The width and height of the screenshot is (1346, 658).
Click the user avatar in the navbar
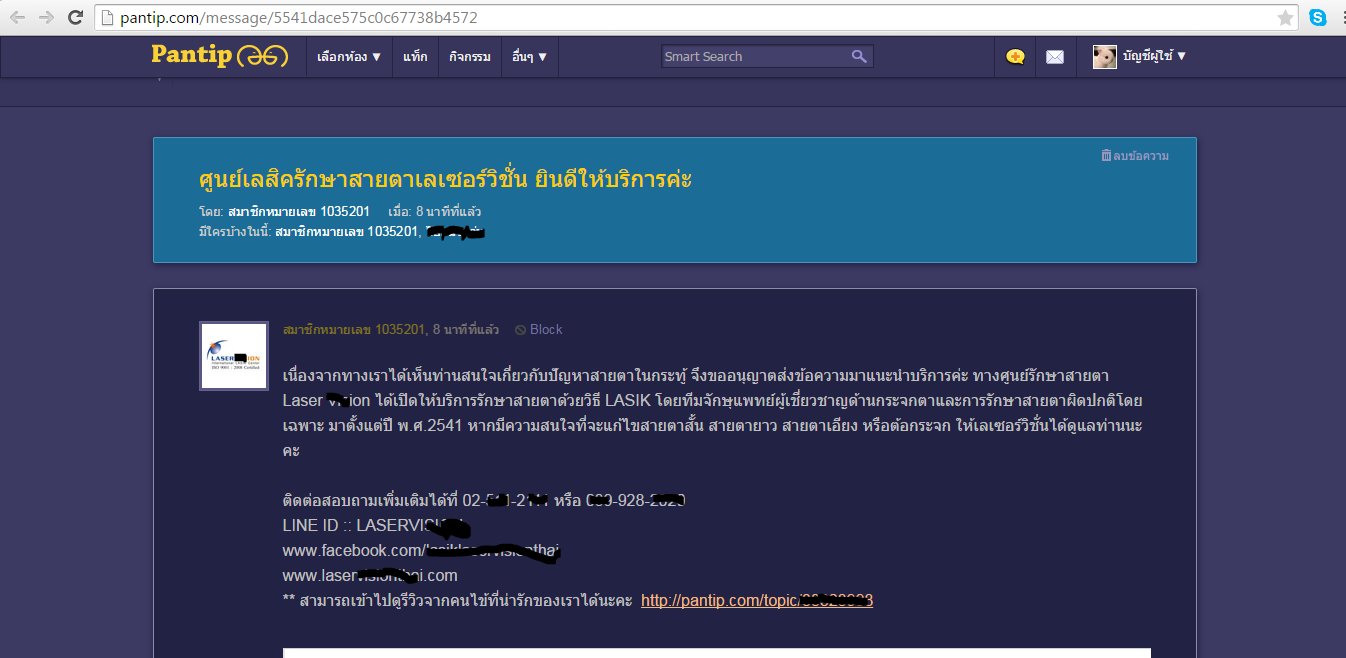click(x=1104, y=57)
